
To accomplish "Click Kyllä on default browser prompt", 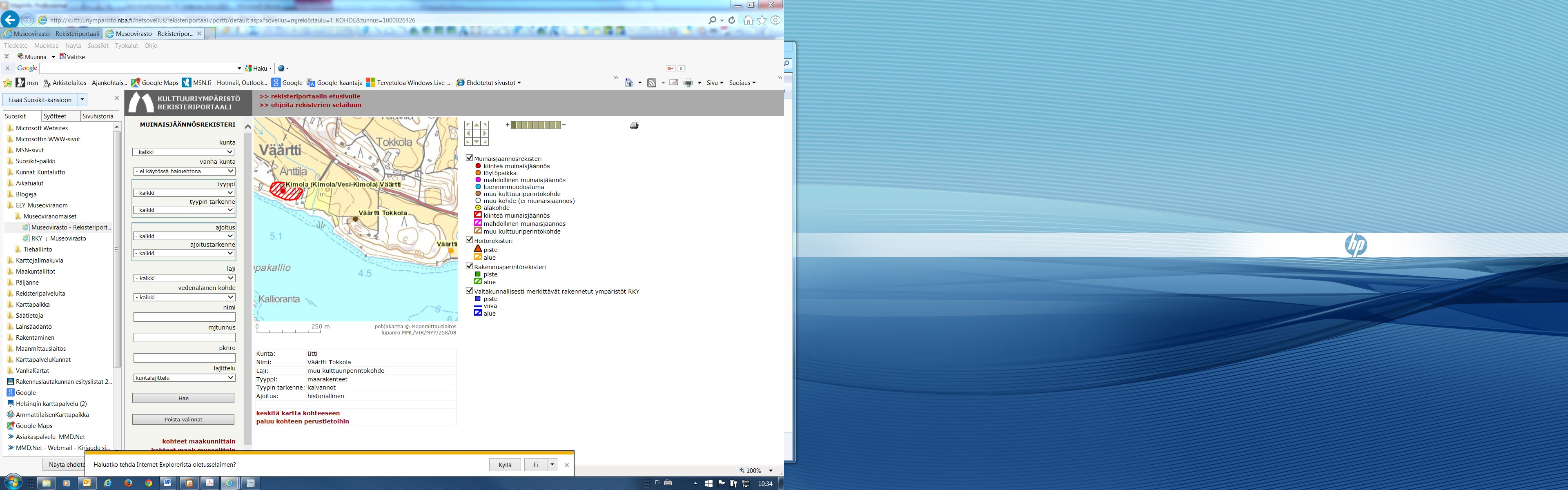I will tap(505, 465).
